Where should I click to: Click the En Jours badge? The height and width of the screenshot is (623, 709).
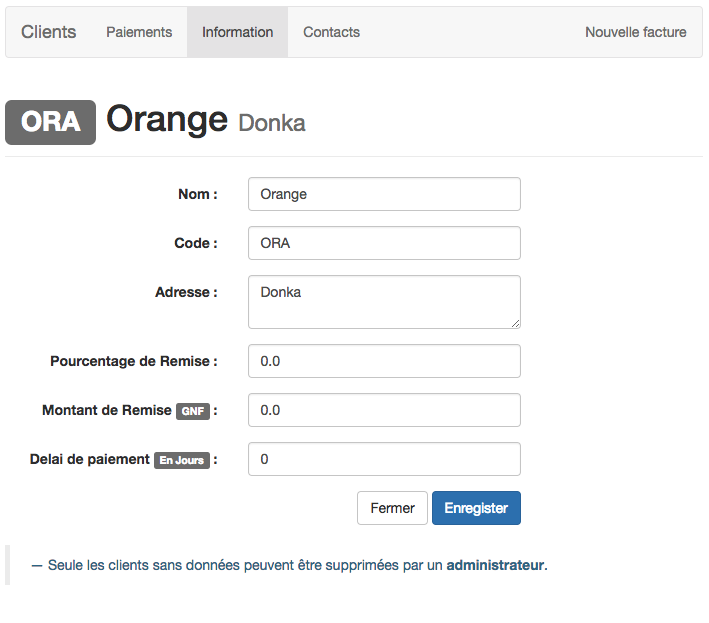182,460
